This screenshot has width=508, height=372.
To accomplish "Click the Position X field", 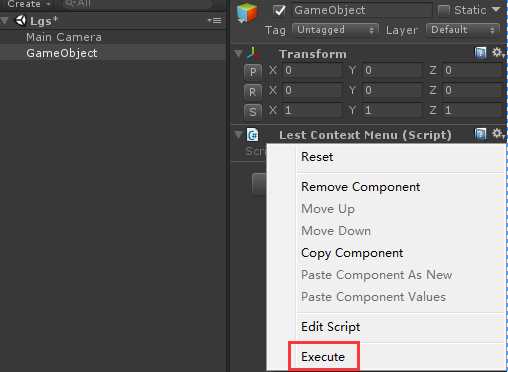I will coord(312,70).
